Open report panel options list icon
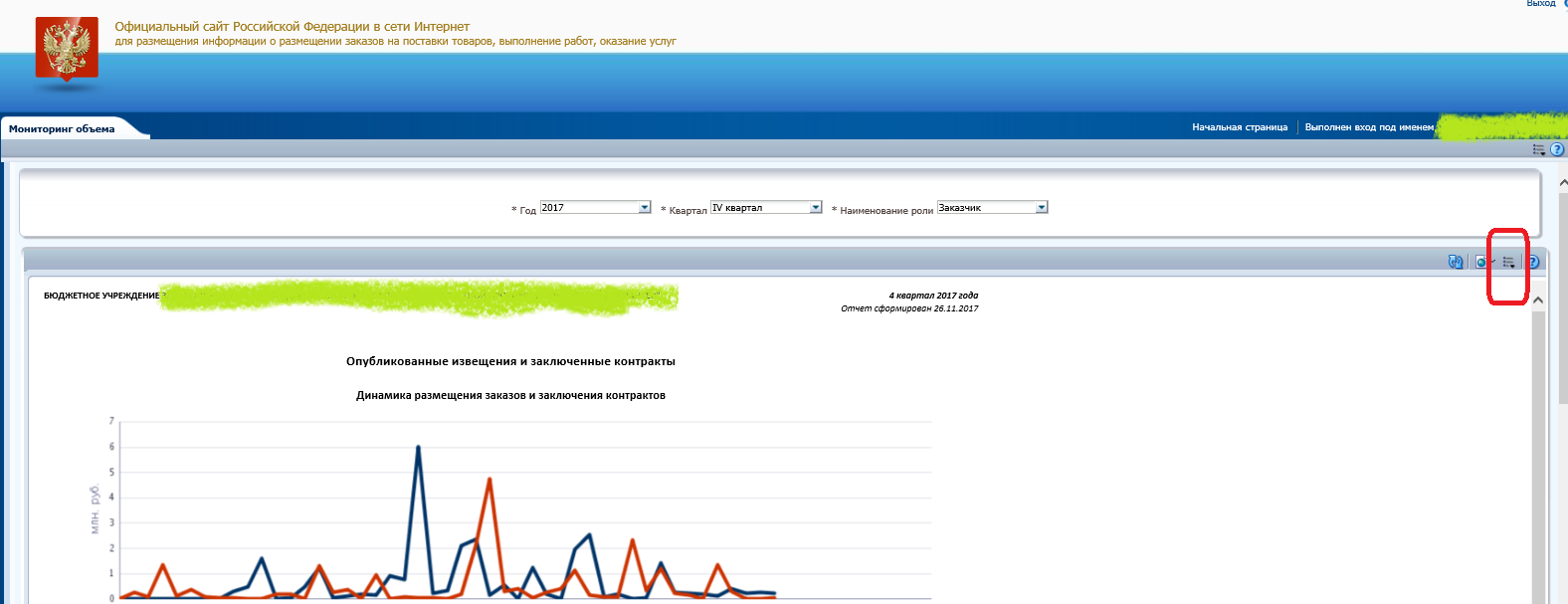 pyautogui.click(x=1508, y=262)
